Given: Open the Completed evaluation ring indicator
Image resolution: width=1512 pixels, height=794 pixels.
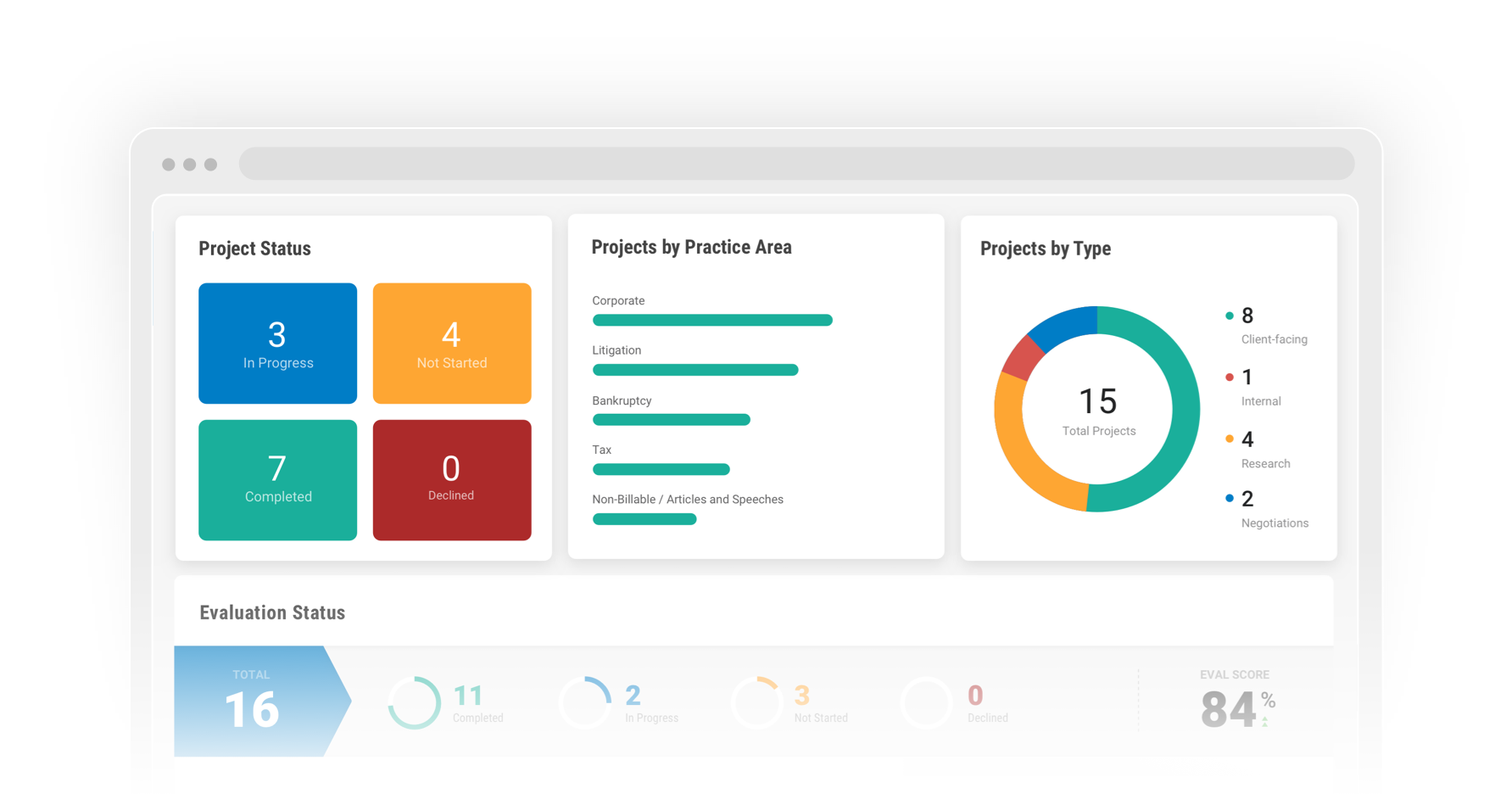Looking at the screenshot, I should click(x=415, y=702).
